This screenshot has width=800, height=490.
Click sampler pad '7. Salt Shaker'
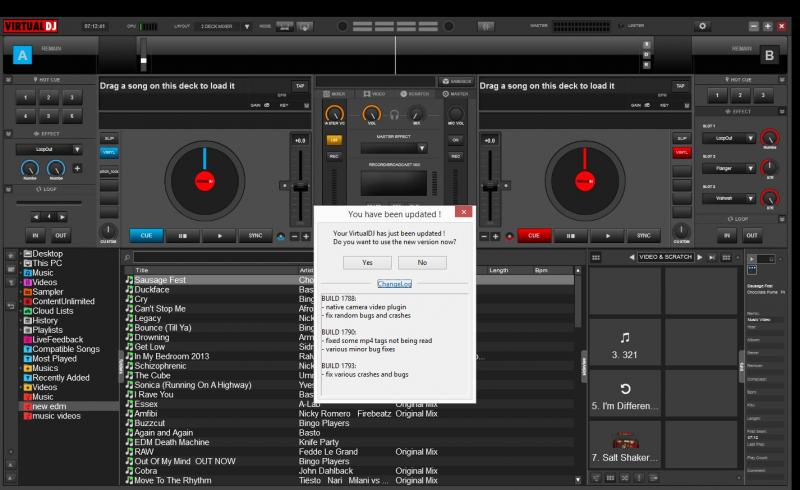tap(624, 444)
